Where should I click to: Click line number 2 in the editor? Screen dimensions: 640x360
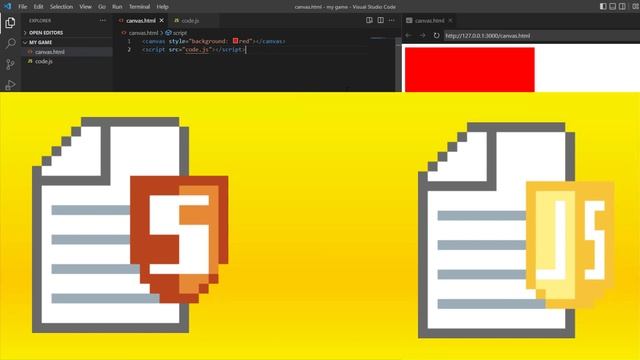tap(129, 49)
